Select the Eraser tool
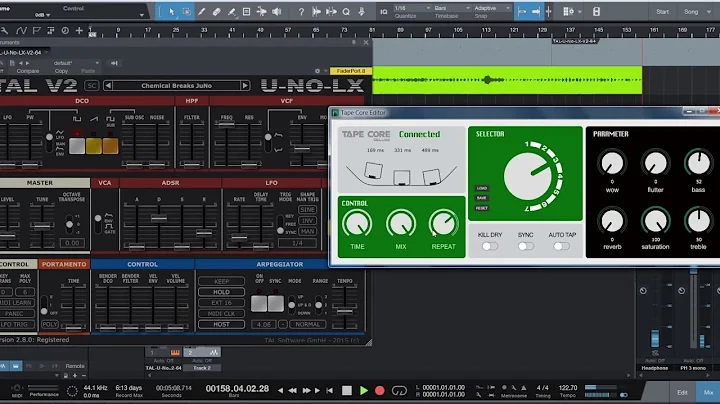Viewport: 720px width, 404px height. tap(216, 12)
